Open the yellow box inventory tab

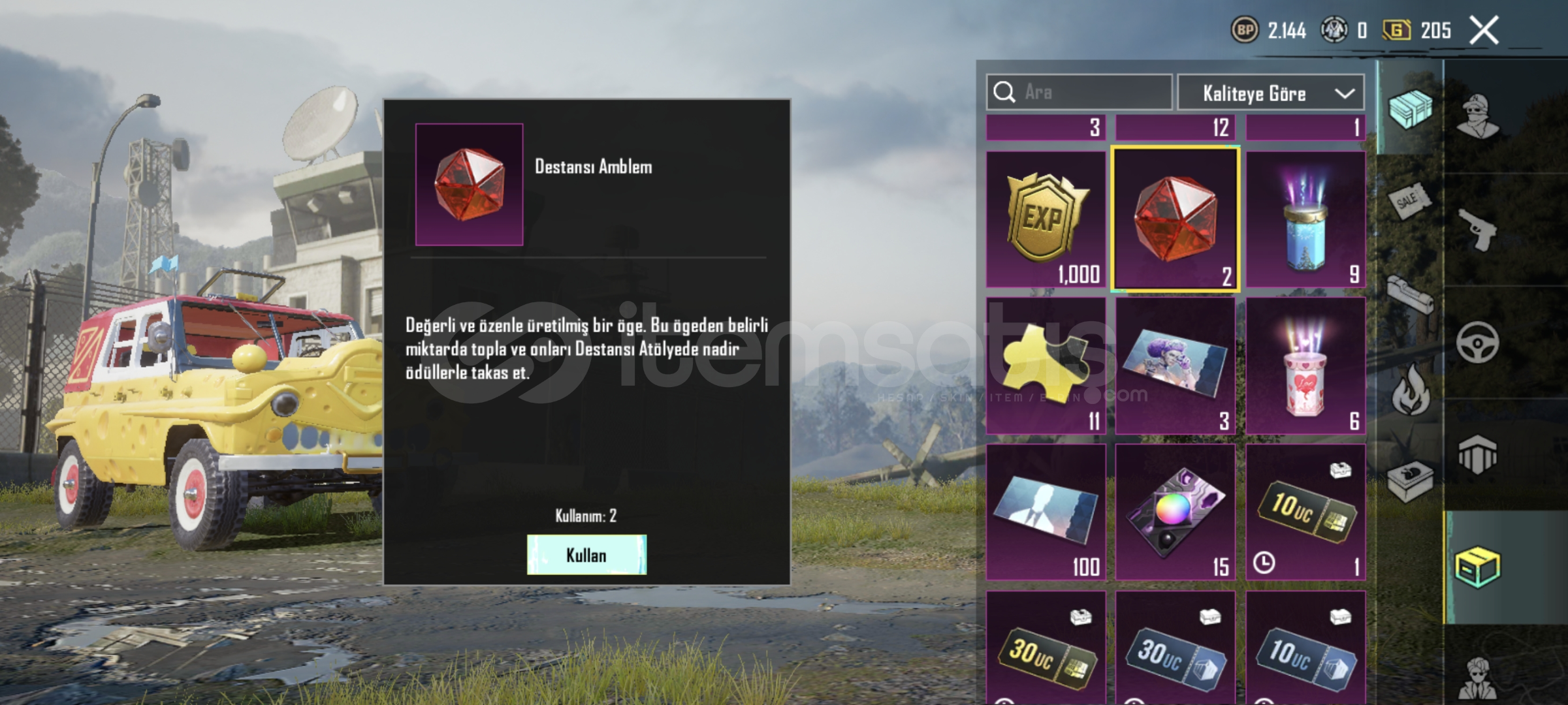click(1477, 567)
